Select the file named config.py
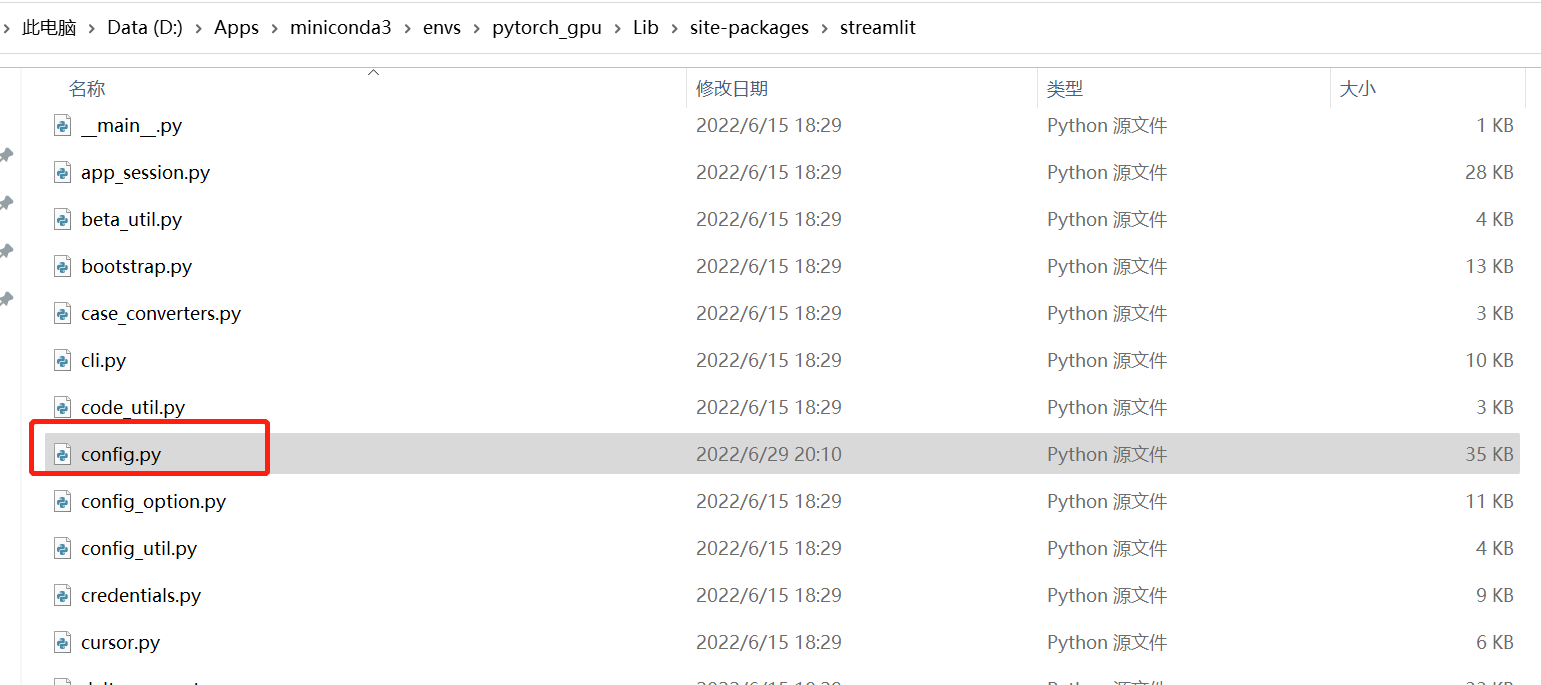 [121, 455]
